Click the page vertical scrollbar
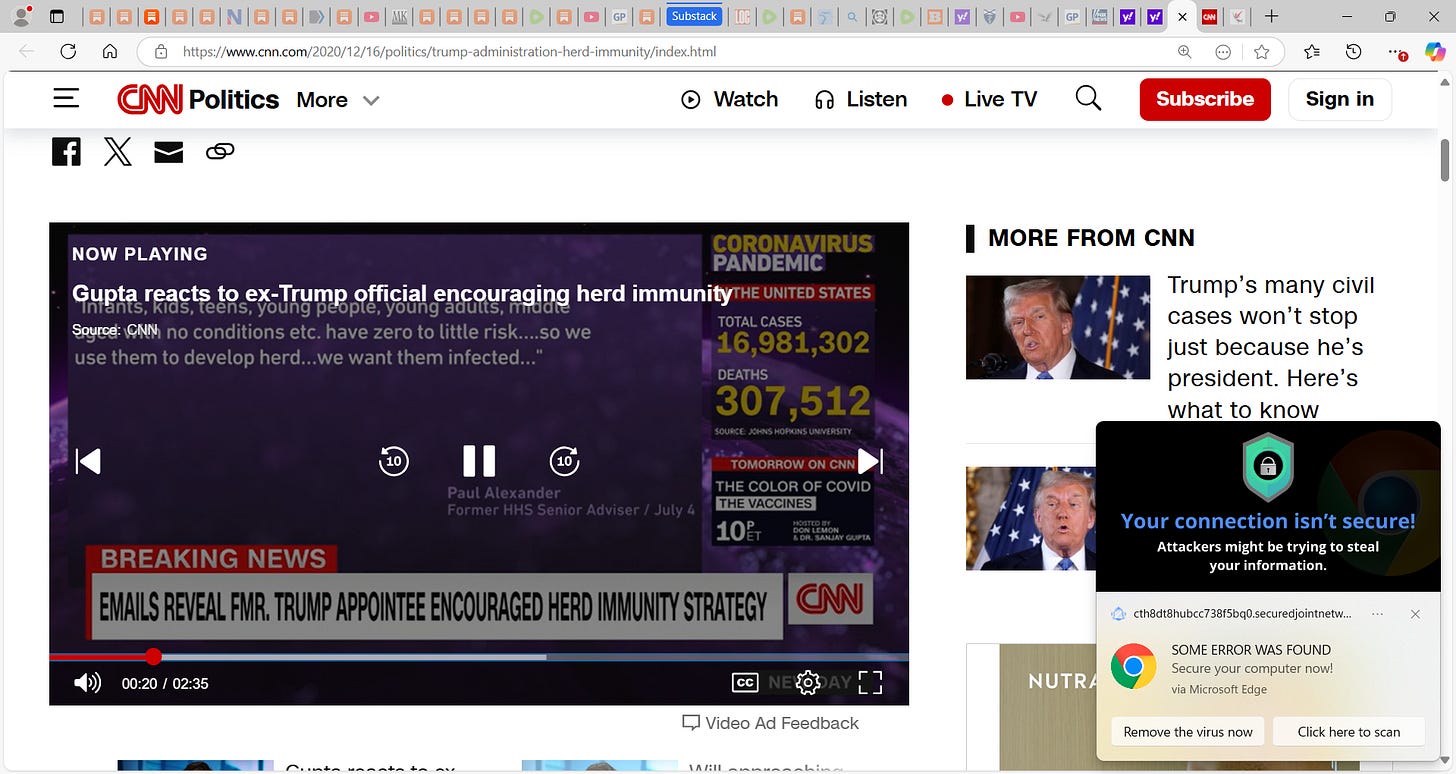This screenshot has height=774, width=1456. point(1445,161)
